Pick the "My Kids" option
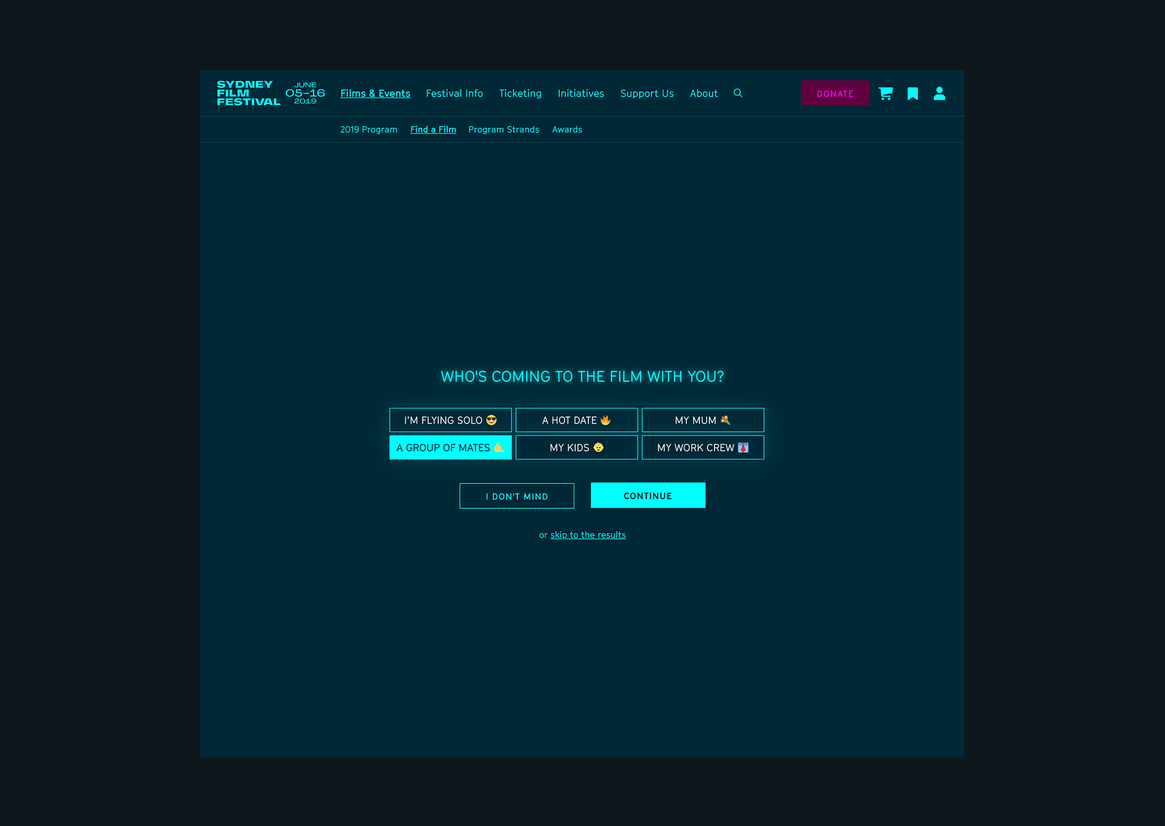Image resolution: width=1165 pixels, height=826 pixels. (x=576, y=447)
